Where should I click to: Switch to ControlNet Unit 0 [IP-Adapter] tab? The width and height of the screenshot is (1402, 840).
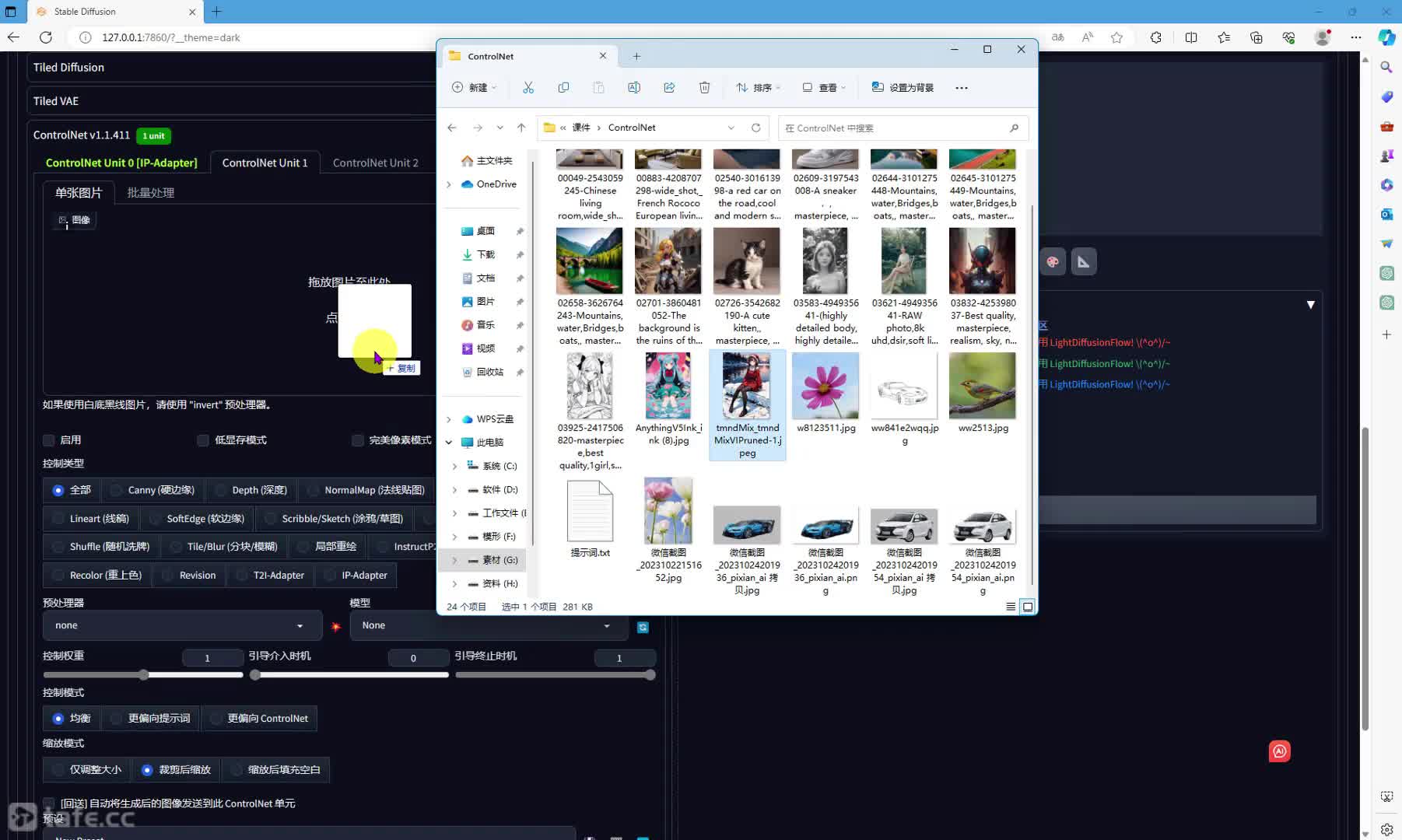point(121,163)
